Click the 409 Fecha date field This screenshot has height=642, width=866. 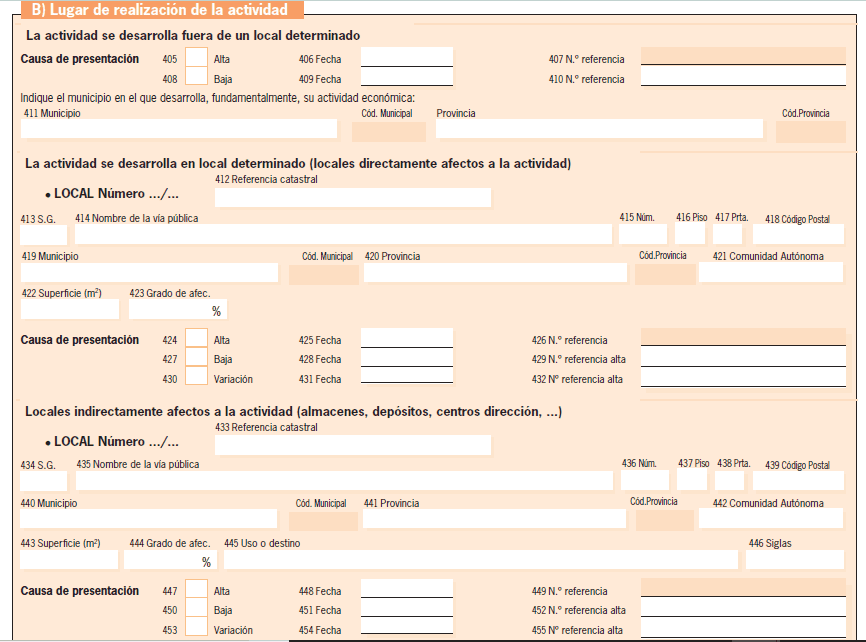coord(407,77)
